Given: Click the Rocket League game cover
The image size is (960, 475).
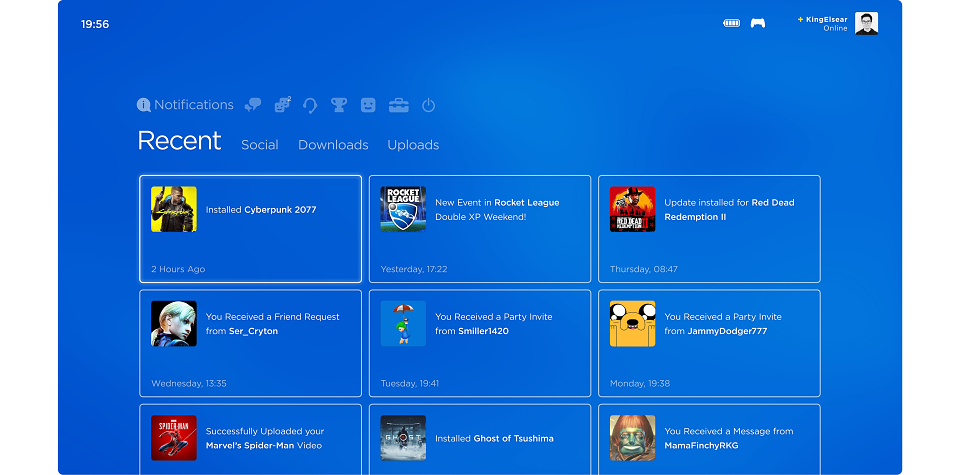Looking at the screenshot, I should pyautogui.click(x=403, y=209).
